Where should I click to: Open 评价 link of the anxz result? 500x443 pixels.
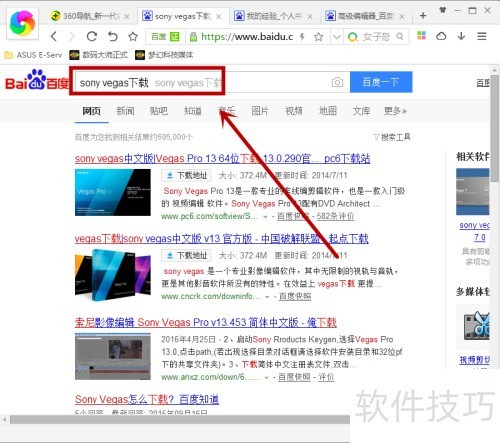(326, 377)
